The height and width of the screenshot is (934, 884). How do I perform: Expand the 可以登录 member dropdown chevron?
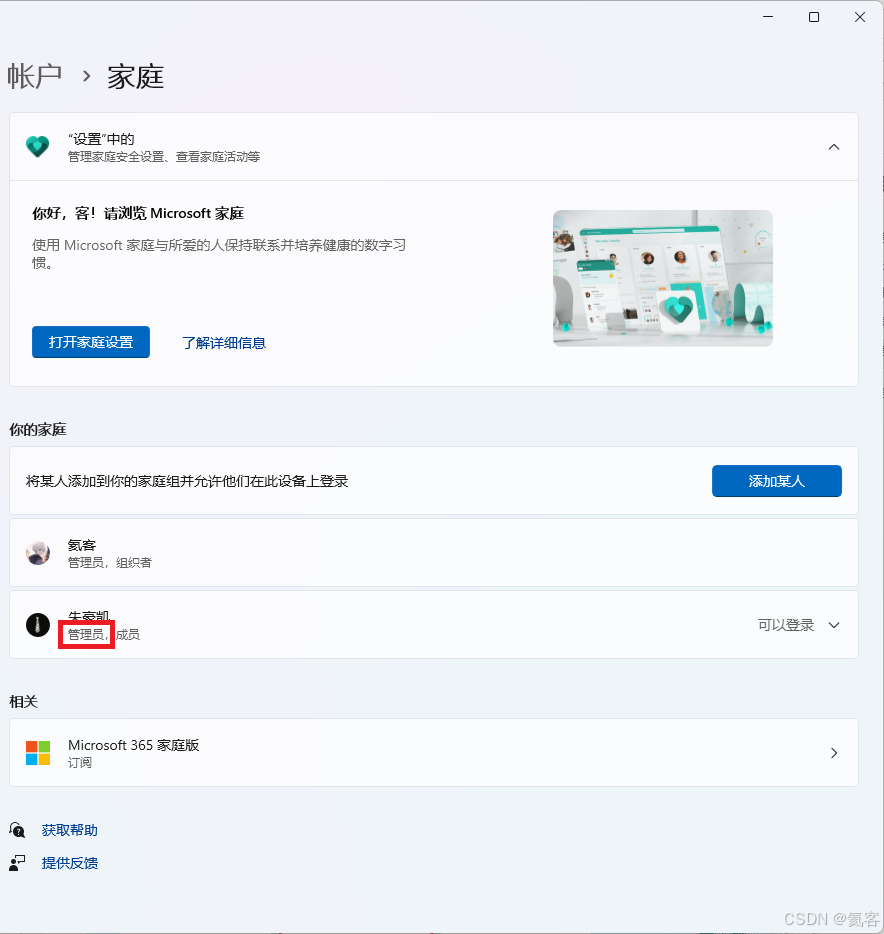pyautogui.click(x=833, y=625)
